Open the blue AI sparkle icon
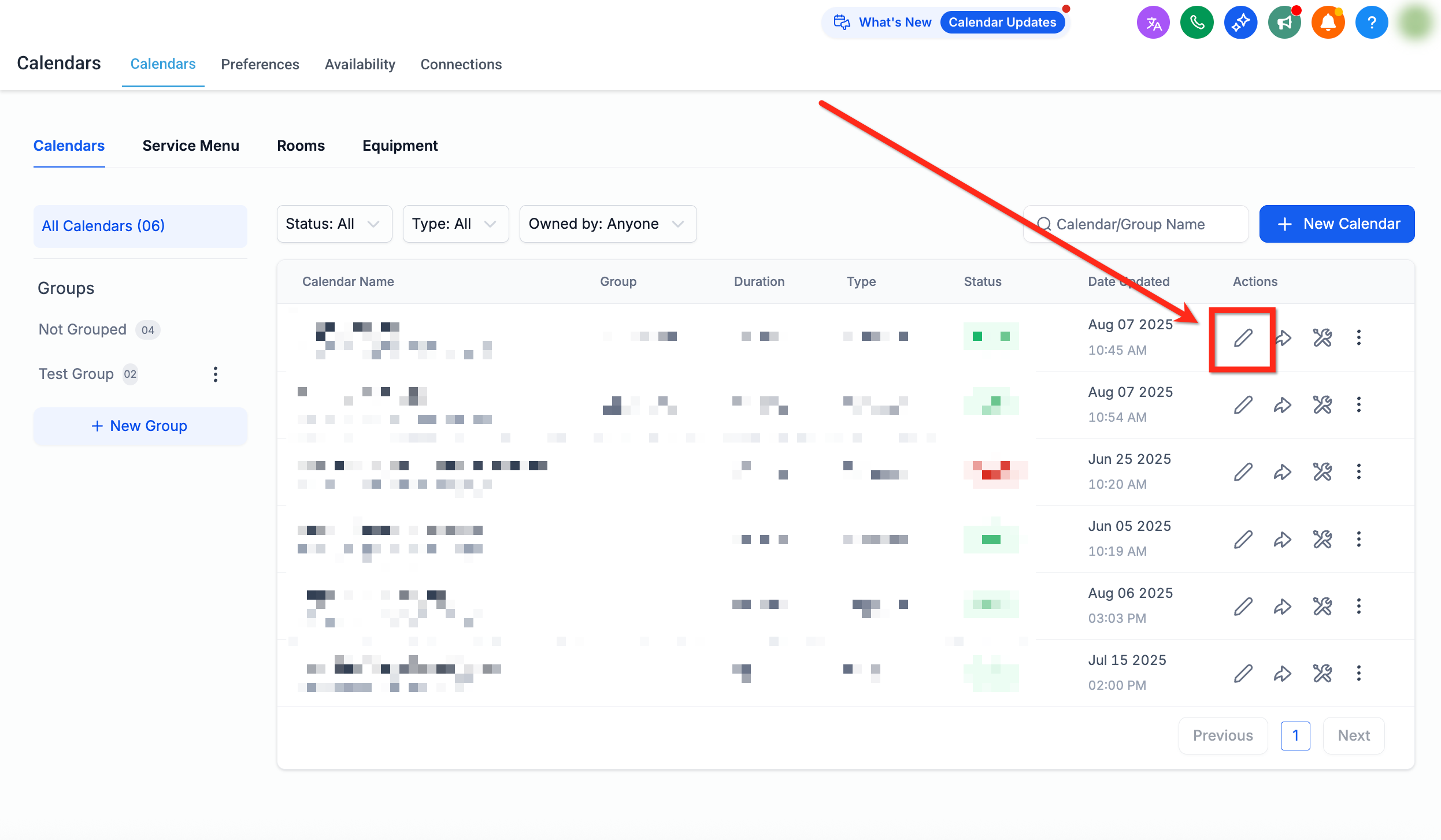1441x840 pixels. (1240, 23)
